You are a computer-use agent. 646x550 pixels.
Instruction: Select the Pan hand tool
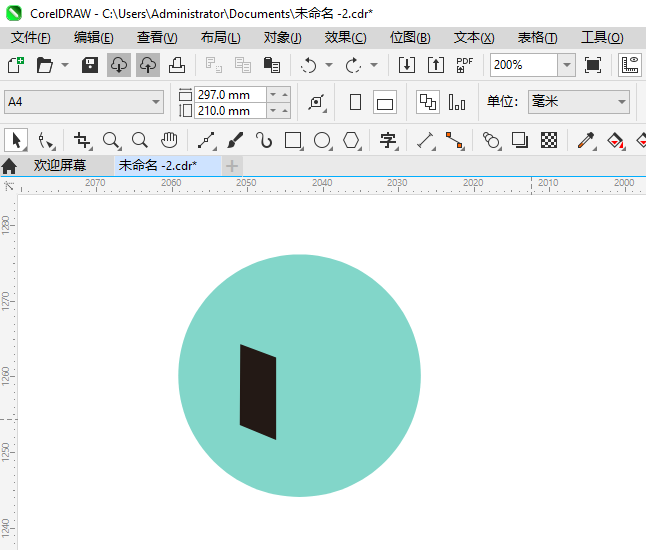coord(169,140)
